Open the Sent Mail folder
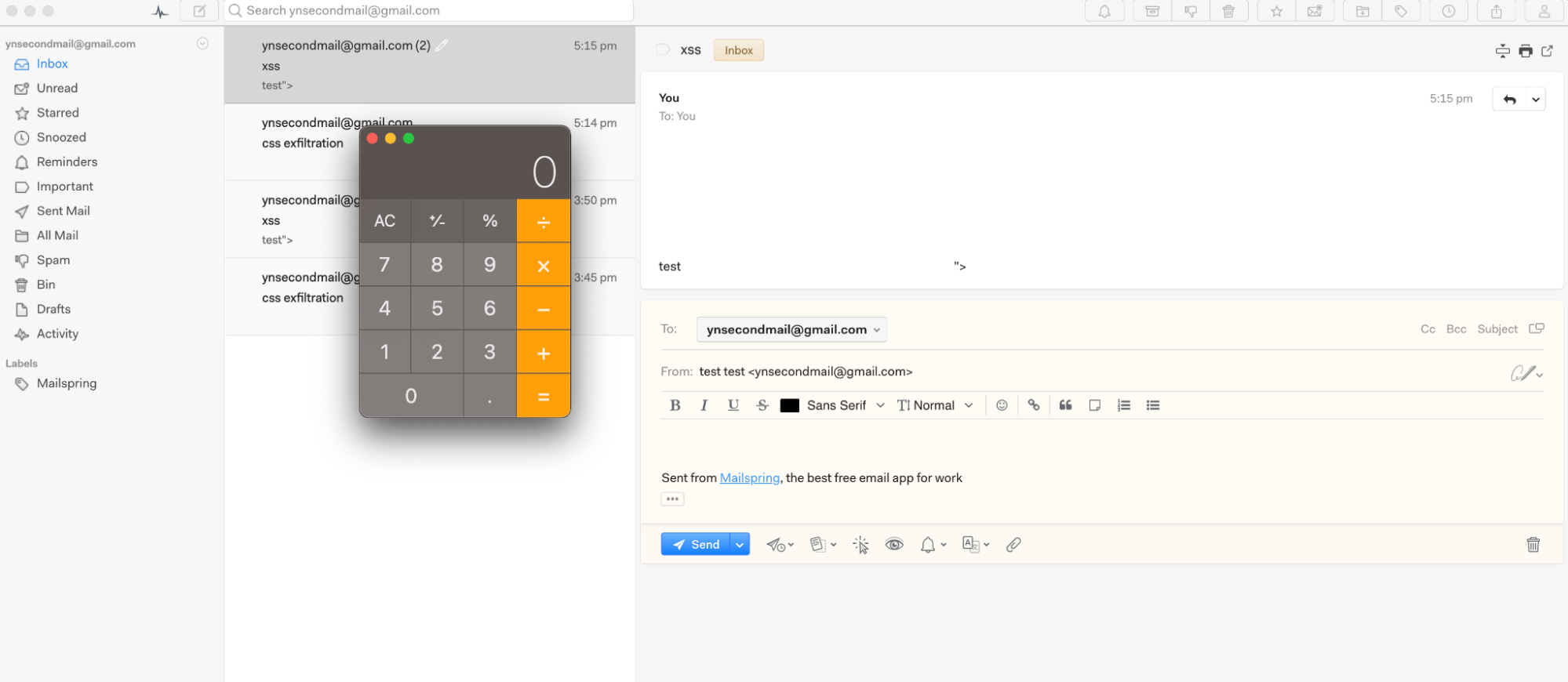 click(63, 211)
